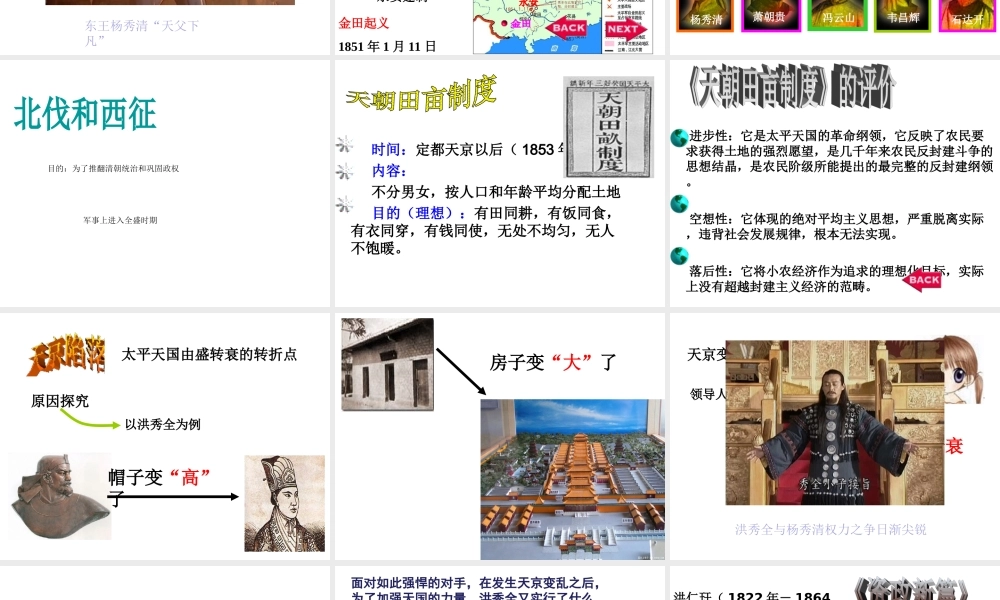Click the BACK arrow on the 天朝田亩制度 评价 slide
This screenshot has width=1000, height=600.
coord(922,279)
